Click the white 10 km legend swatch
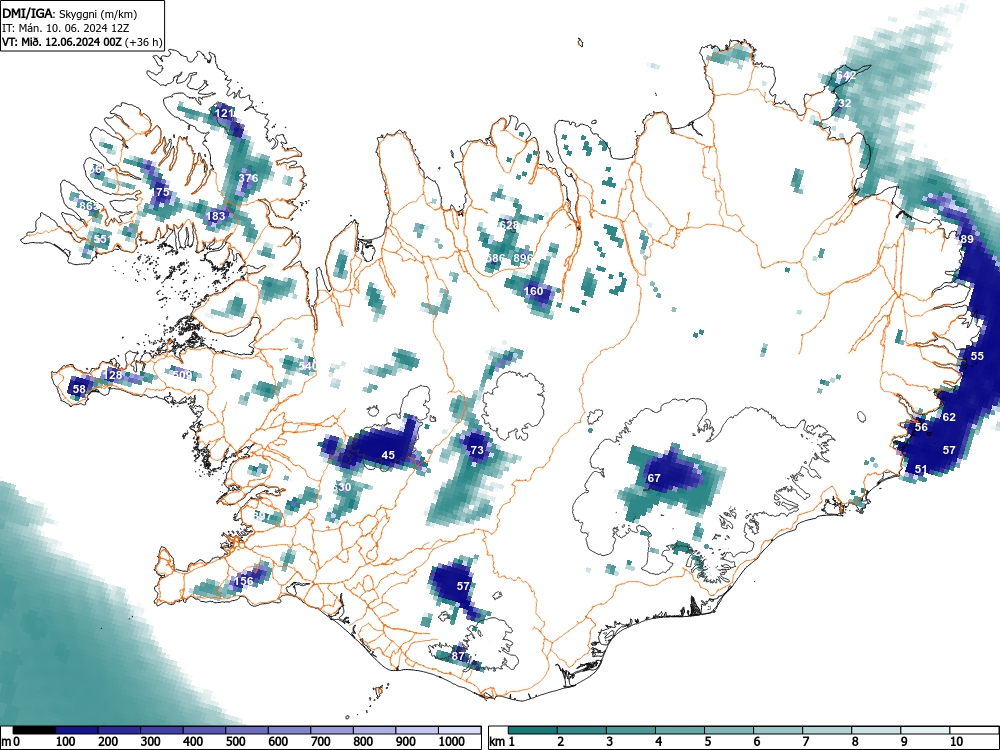 click(974, 730)
